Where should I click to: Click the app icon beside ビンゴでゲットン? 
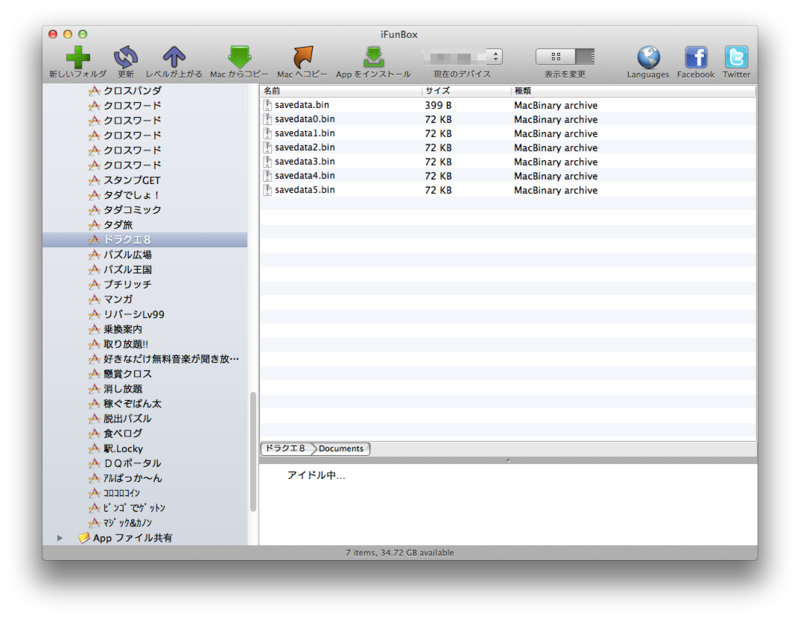pos(94,508)
